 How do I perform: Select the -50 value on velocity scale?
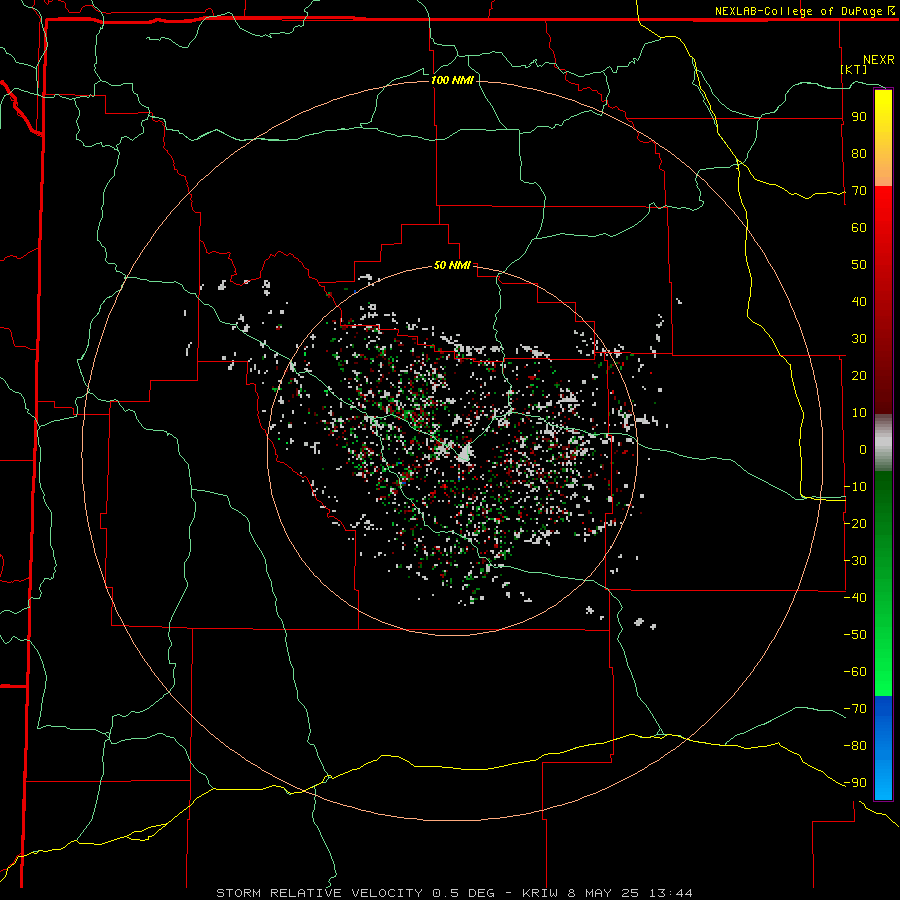pyautogui.click(x=855, y=634)
